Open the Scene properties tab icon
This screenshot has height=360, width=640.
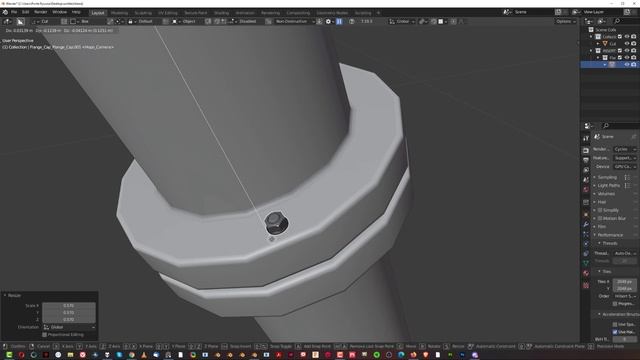point(586,180)
